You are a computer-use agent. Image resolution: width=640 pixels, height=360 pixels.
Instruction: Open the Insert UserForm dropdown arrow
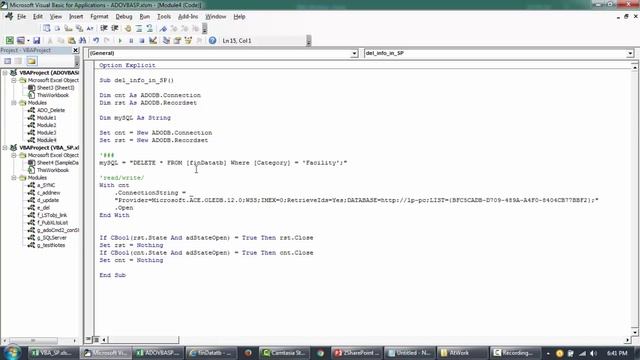click(x=28, y=40)
